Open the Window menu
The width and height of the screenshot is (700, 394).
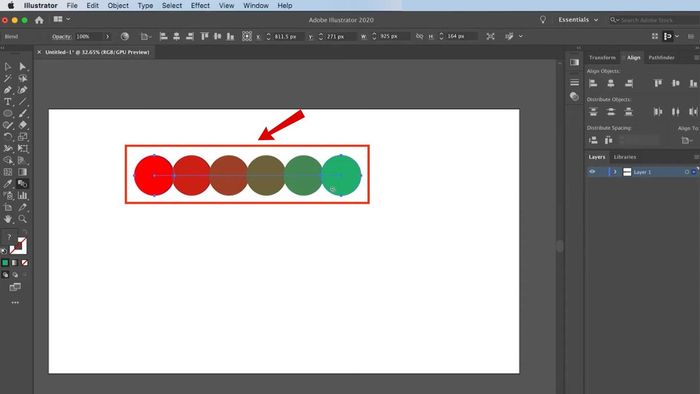[256, 5]
